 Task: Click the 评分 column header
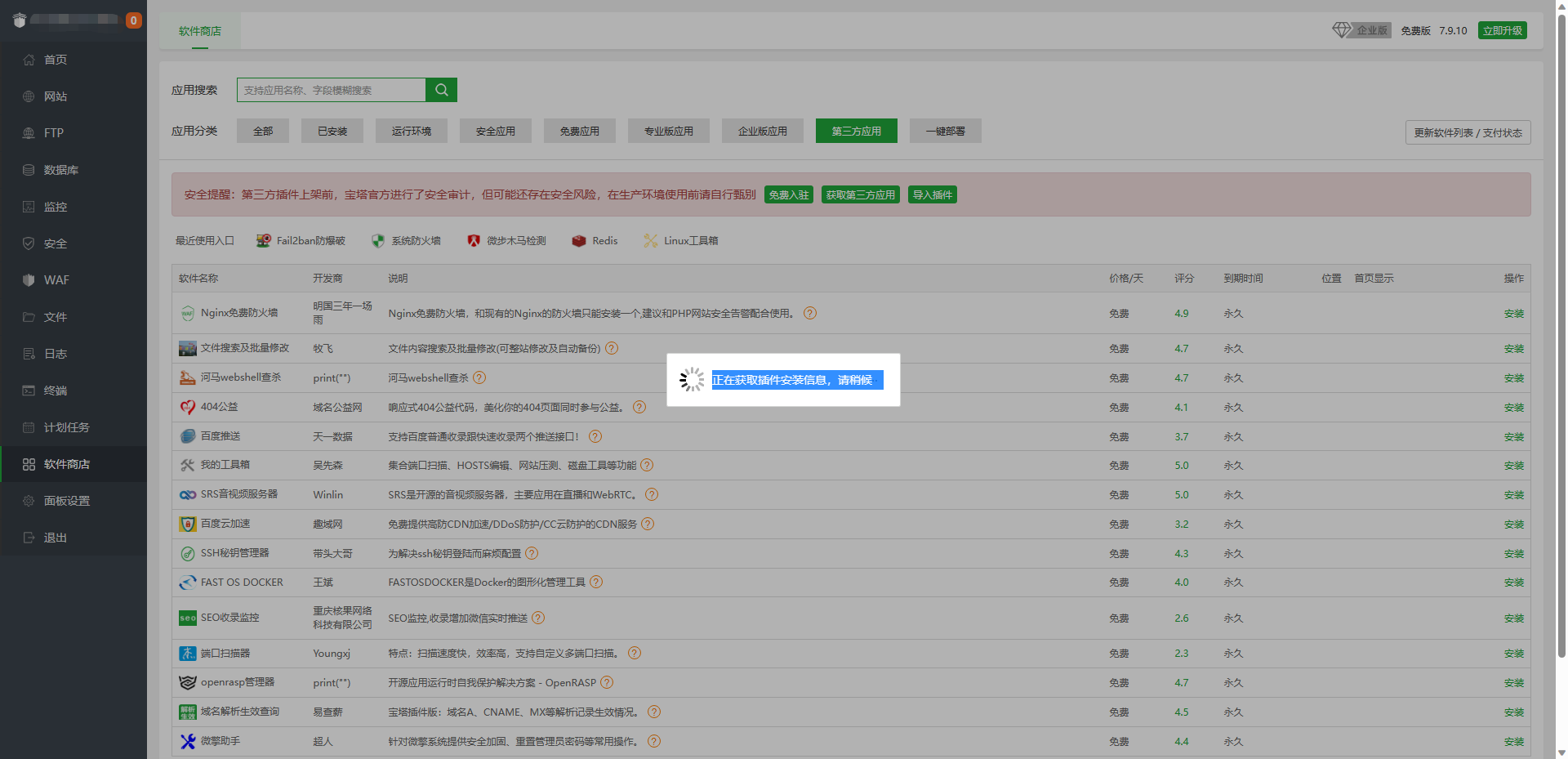(x=1184, y=279)
